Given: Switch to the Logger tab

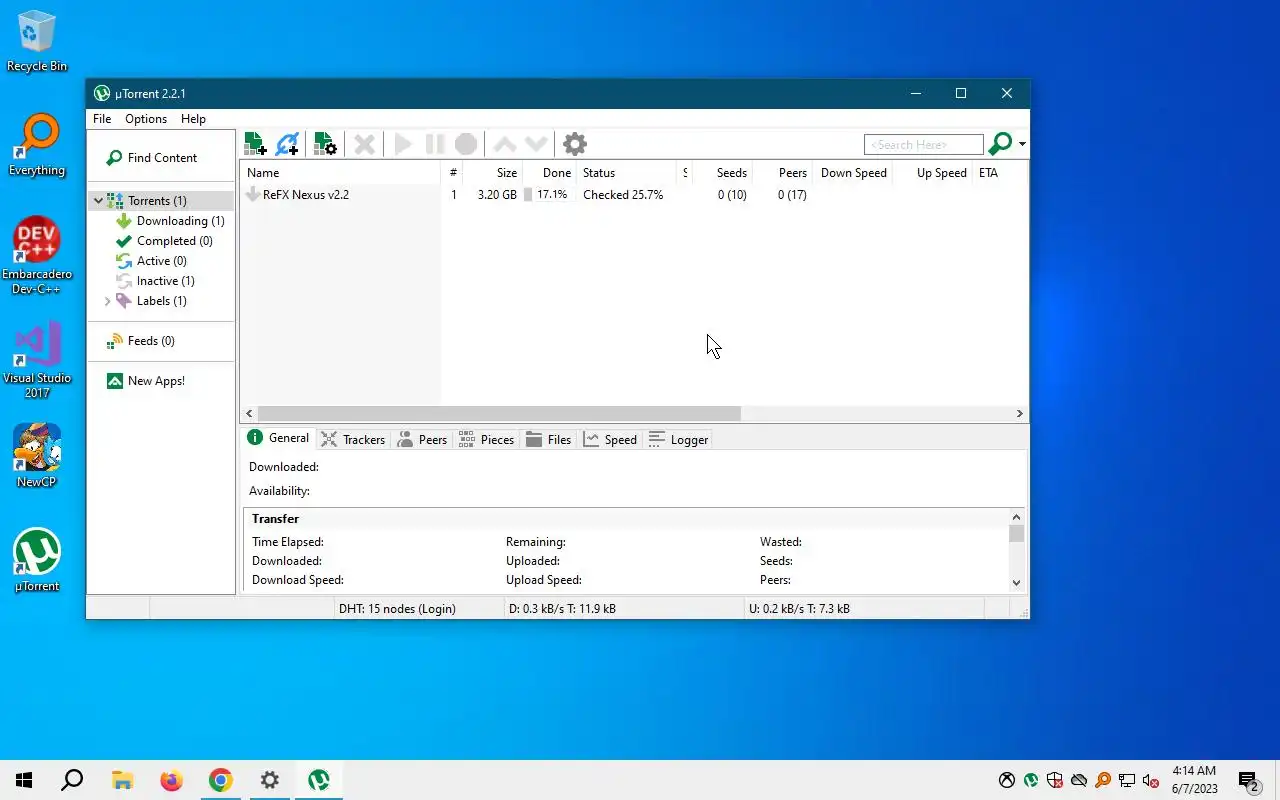Looking at the screenshot, I should pyautogui.click(x=678, y=439).
